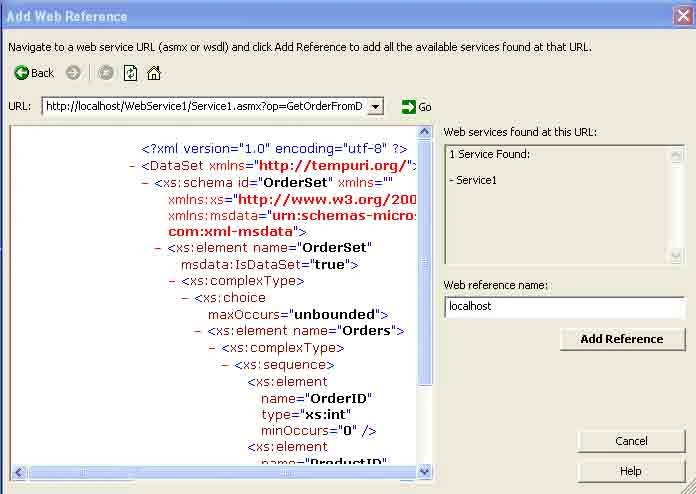Viewport: 696px width, 494px height.
Task: Click the Cancel button
Action: click(x=631, y=441)
